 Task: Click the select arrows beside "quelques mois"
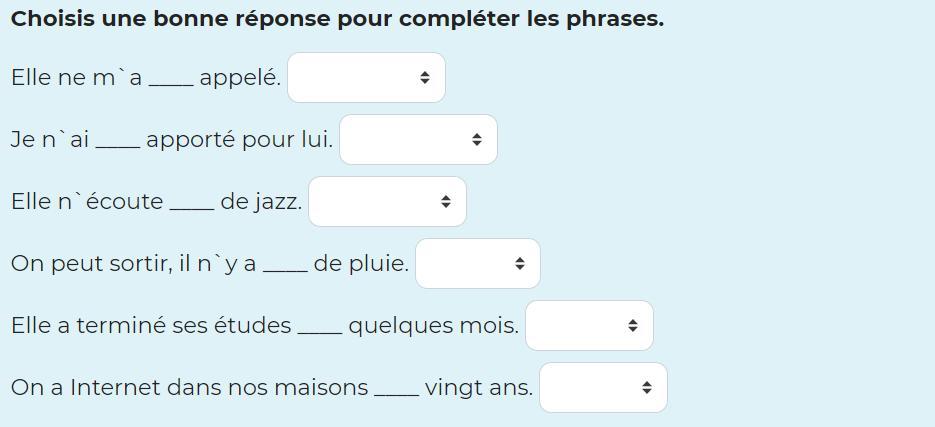pyautogui.click(x=633, y=326)
